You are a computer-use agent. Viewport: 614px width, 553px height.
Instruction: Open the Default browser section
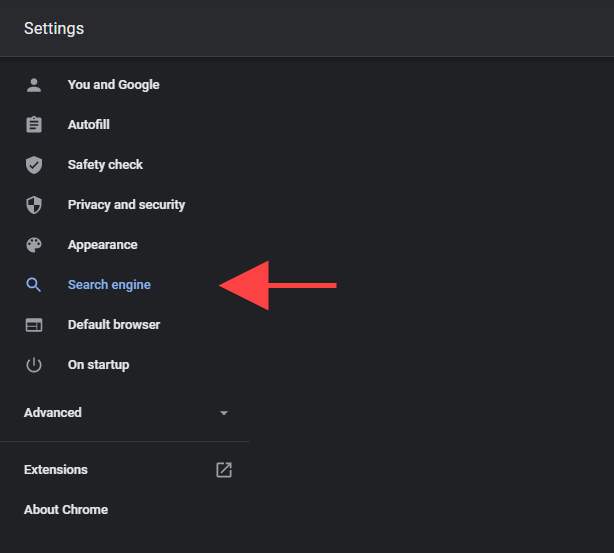click(113, 325)
